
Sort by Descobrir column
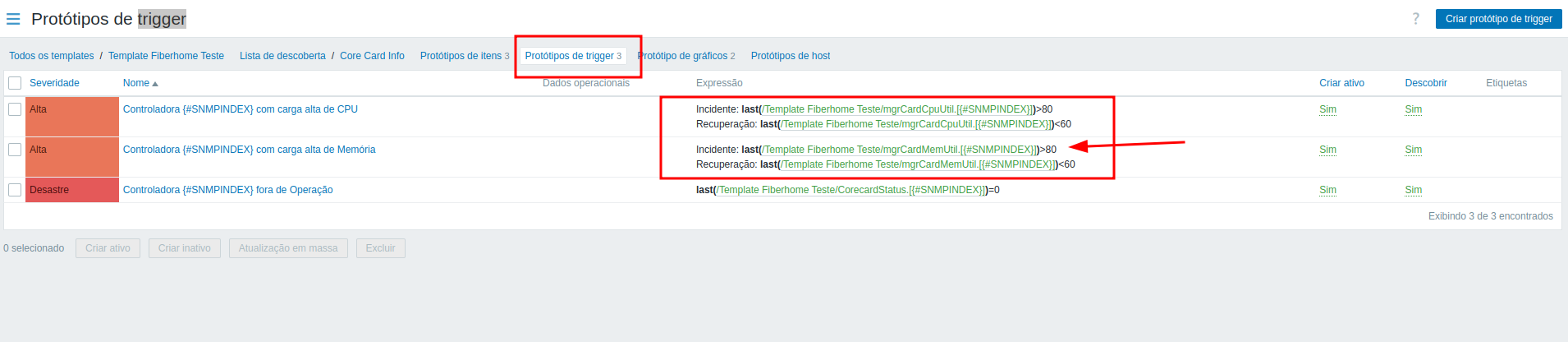click(x=1426, y=83)
